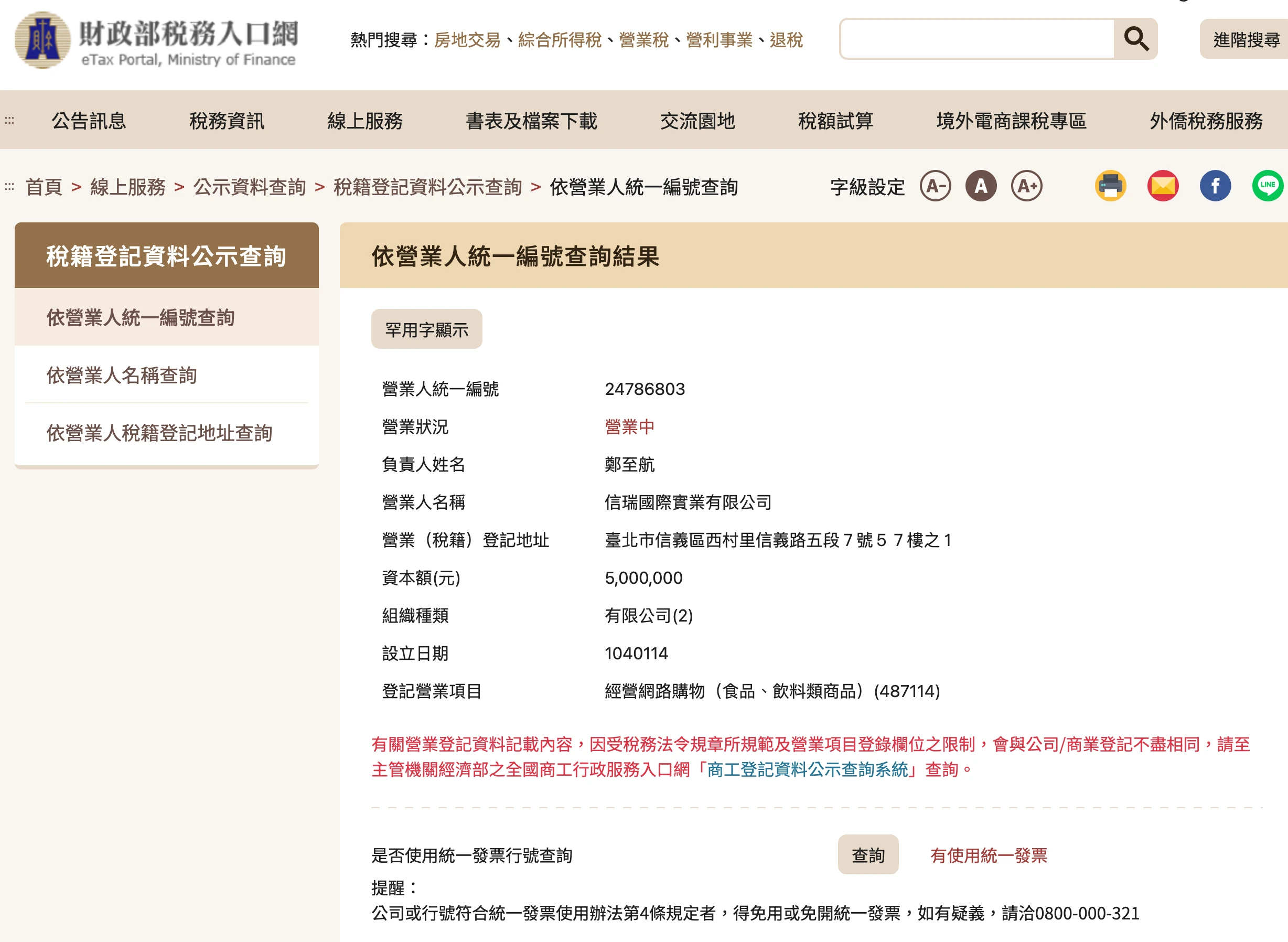
Task: Go to 稅籍登記資料公示查詢 in the breadcrumb
Action: [x=427, y=187]
